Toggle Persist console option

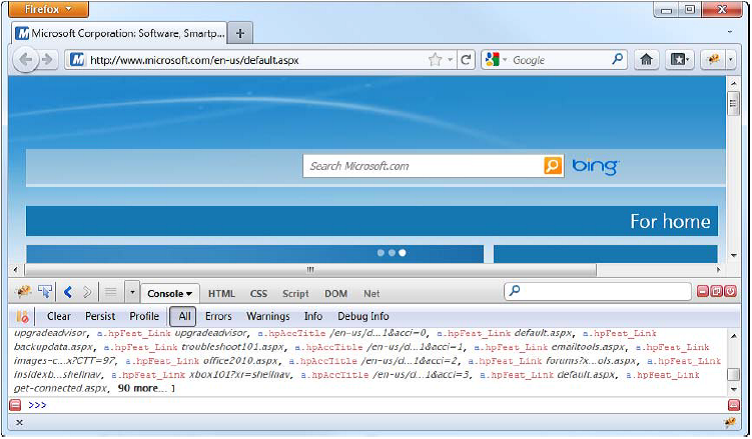click(x=100, y=317)
